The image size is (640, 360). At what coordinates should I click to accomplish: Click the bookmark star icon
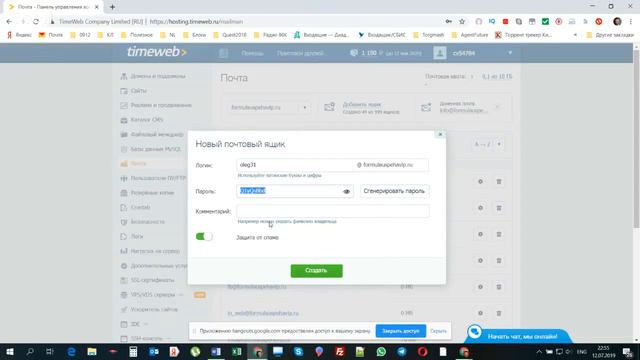coord(462,22)
